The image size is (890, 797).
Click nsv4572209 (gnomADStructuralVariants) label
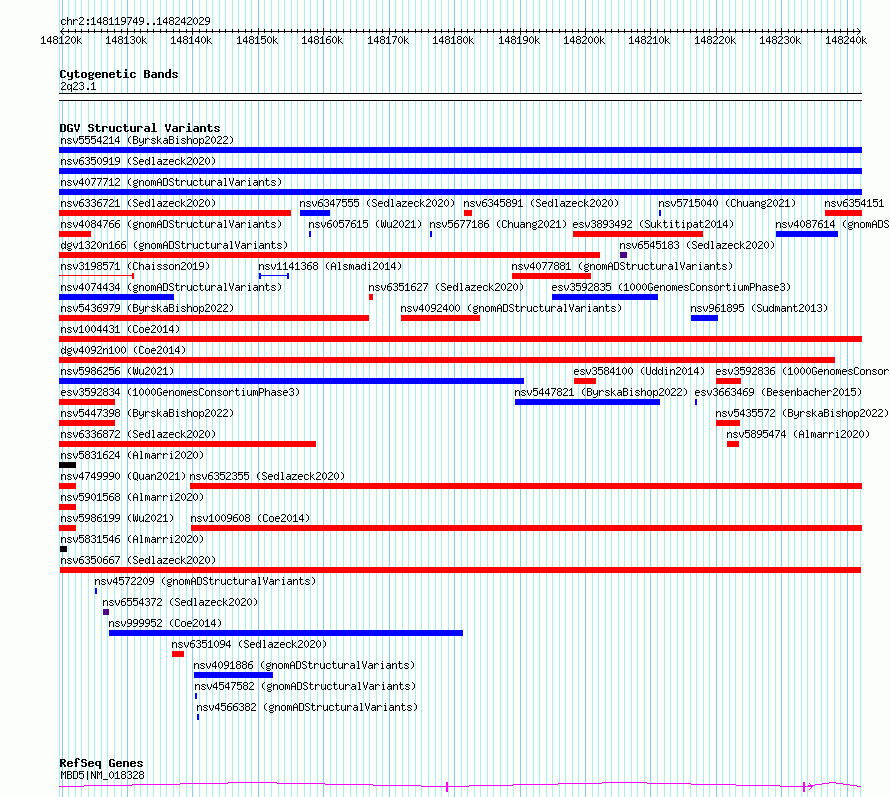point(205,581)
